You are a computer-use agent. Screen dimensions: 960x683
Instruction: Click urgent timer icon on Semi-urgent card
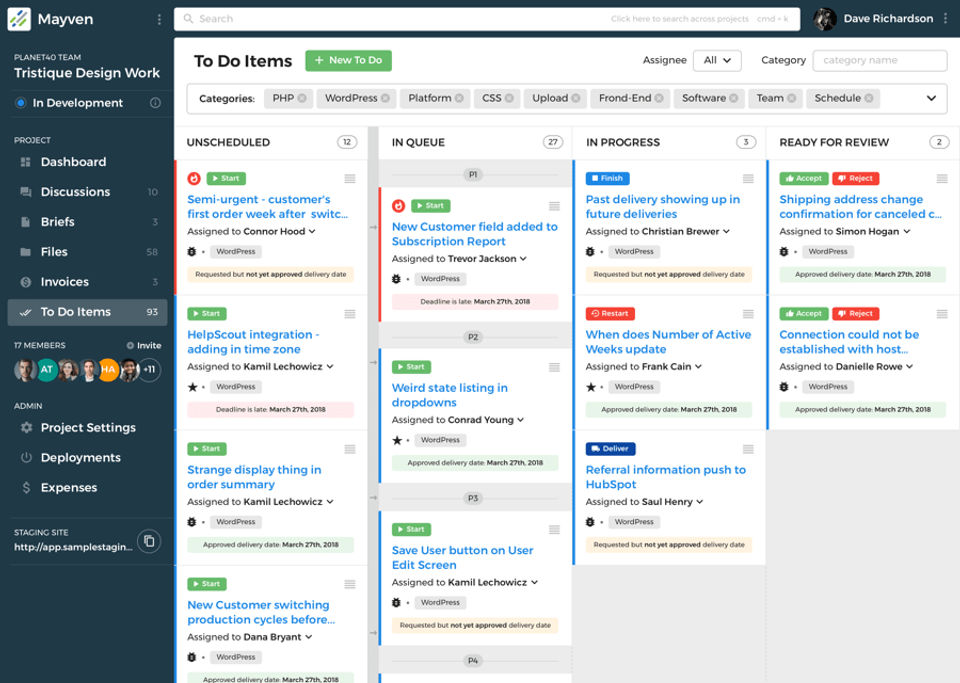coord(194,179)
